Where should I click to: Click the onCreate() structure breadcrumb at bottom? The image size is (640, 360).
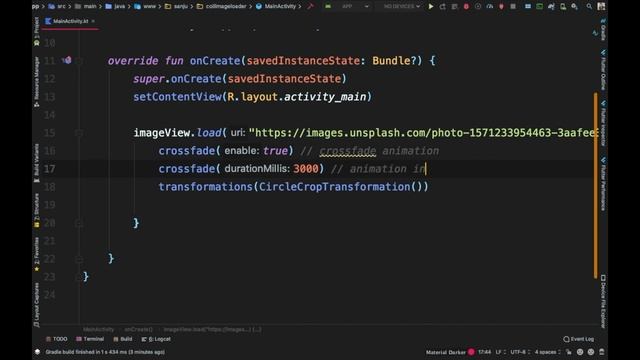click(138, 329)
